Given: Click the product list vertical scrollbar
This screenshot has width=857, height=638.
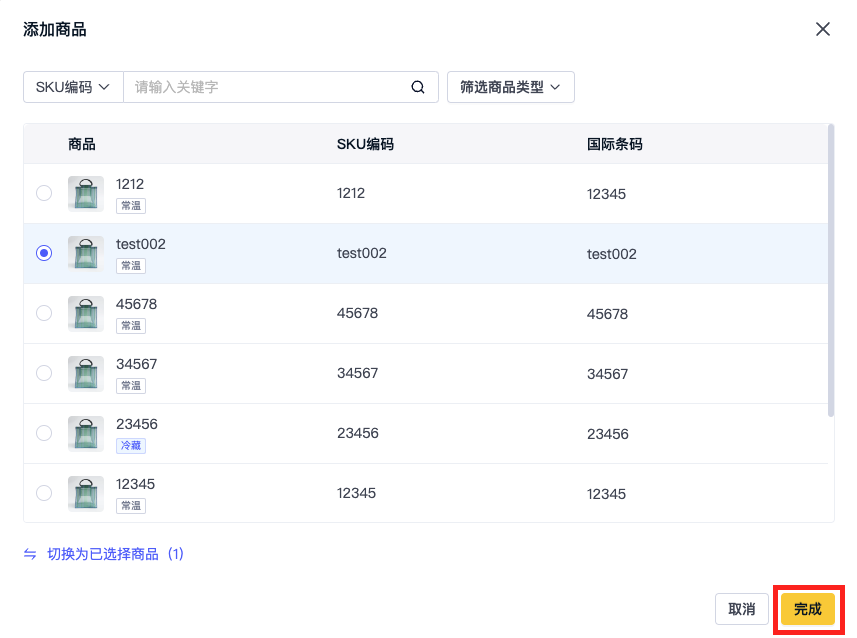Looking at the screenshot, I should pyautogui.click(x=831, y=271).
